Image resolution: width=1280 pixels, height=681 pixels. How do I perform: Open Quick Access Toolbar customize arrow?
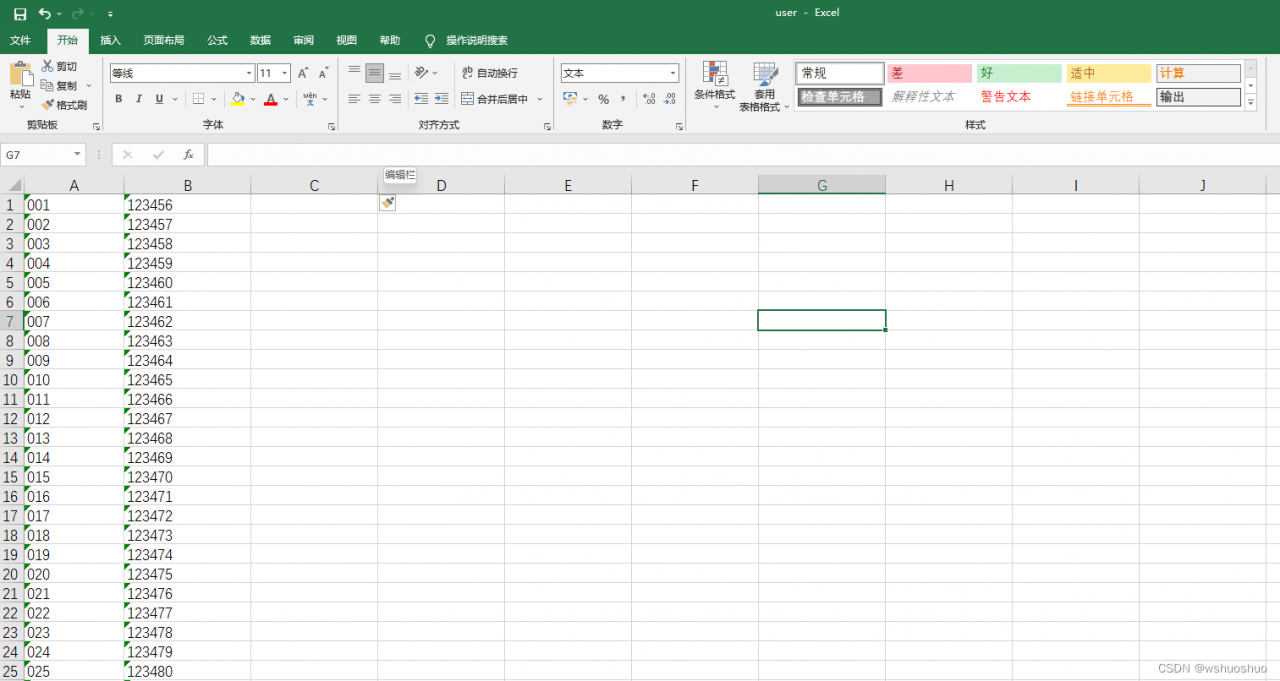(110, 14)
